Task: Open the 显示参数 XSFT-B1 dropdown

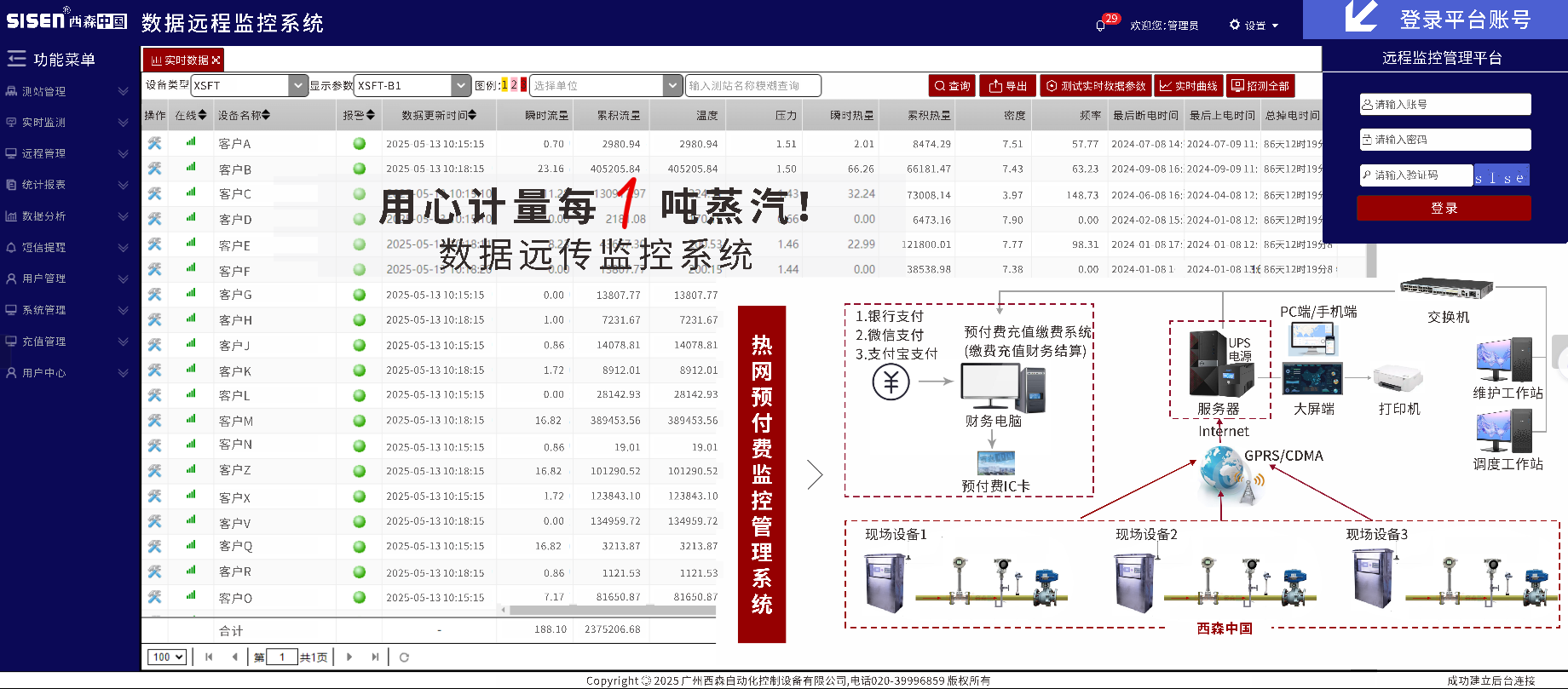Action: click(461, 85)
